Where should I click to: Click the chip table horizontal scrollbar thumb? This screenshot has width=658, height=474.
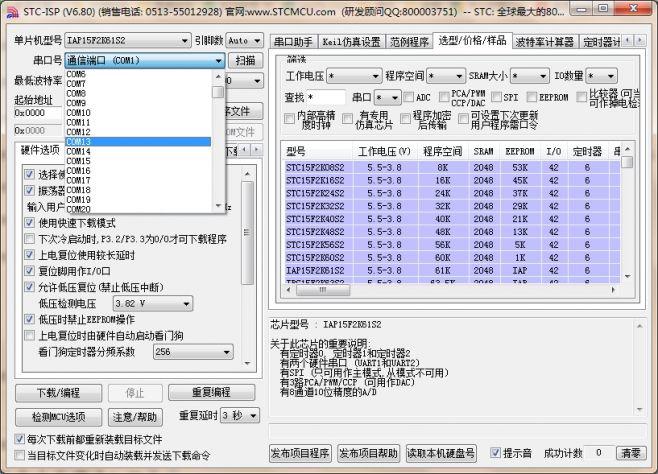[323, 290]
